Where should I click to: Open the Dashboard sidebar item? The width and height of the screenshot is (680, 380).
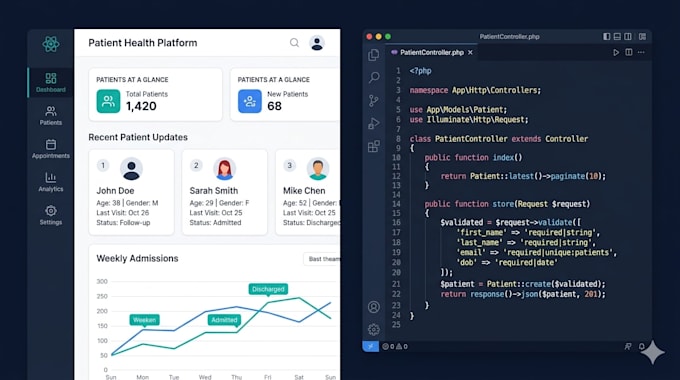[51, 82]
